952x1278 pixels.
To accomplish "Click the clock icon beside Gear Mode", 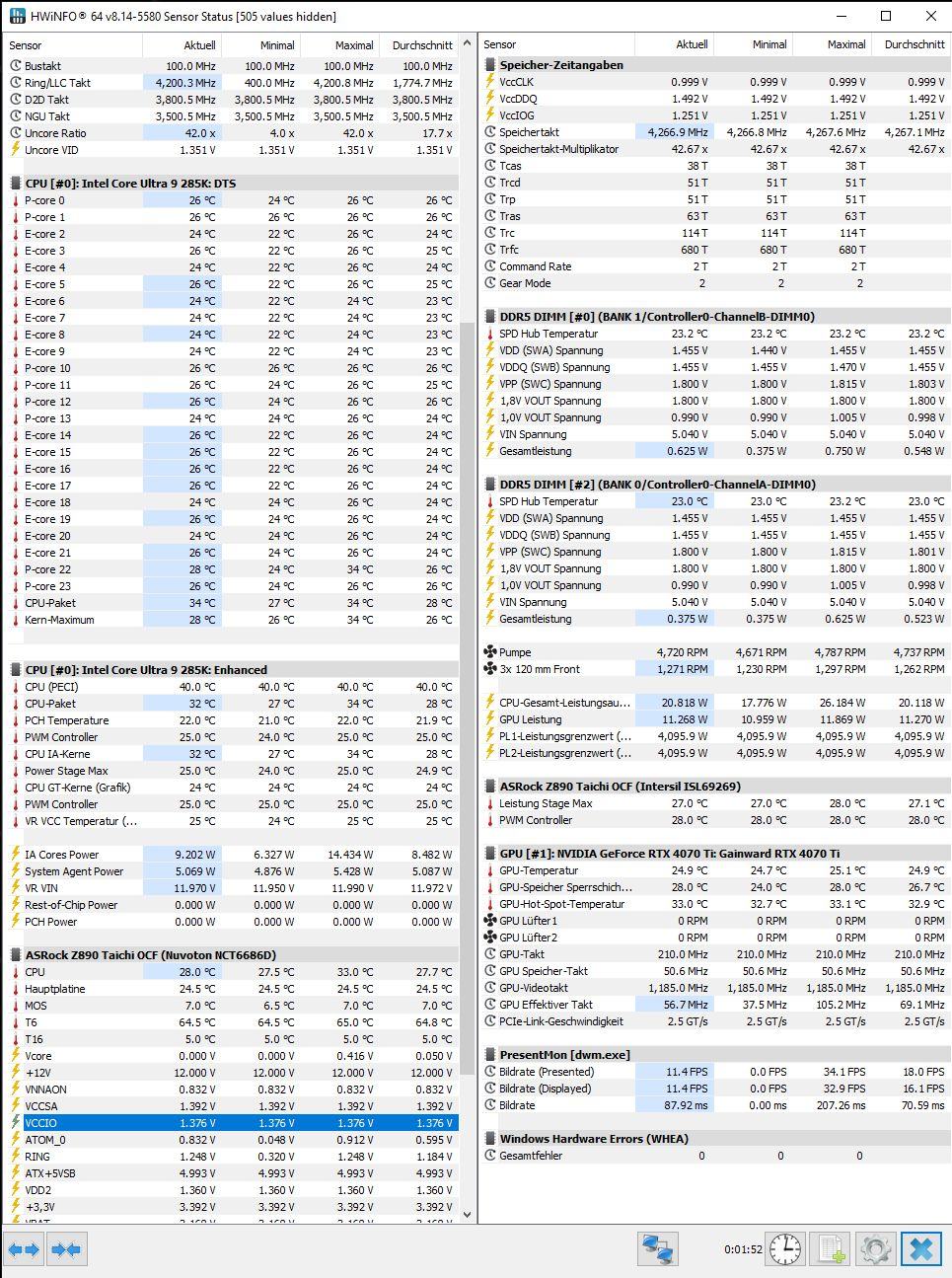I will [x=490, y=283].
